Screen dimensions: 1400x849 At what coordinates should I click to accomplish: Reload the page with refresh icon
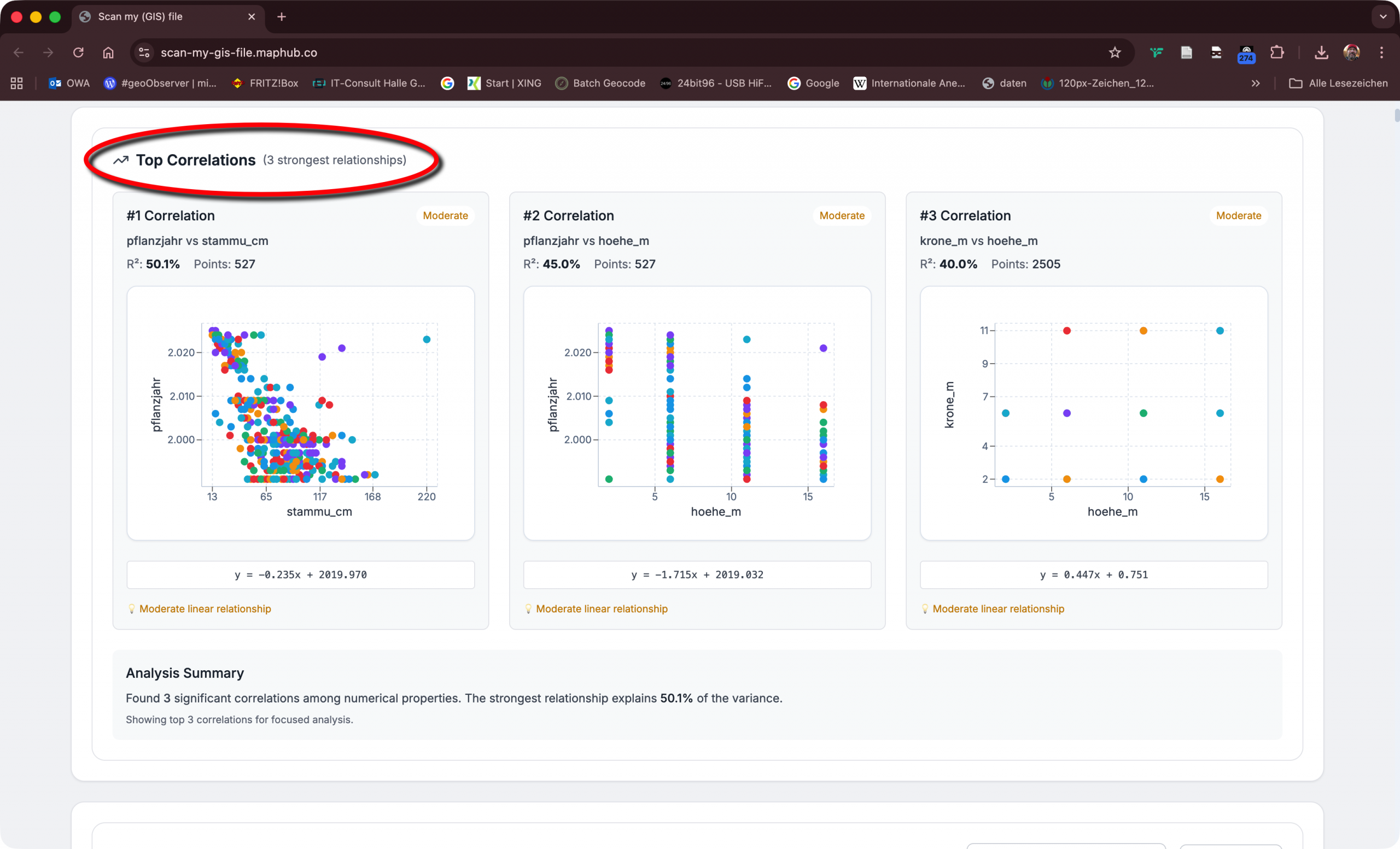(78, 52)
